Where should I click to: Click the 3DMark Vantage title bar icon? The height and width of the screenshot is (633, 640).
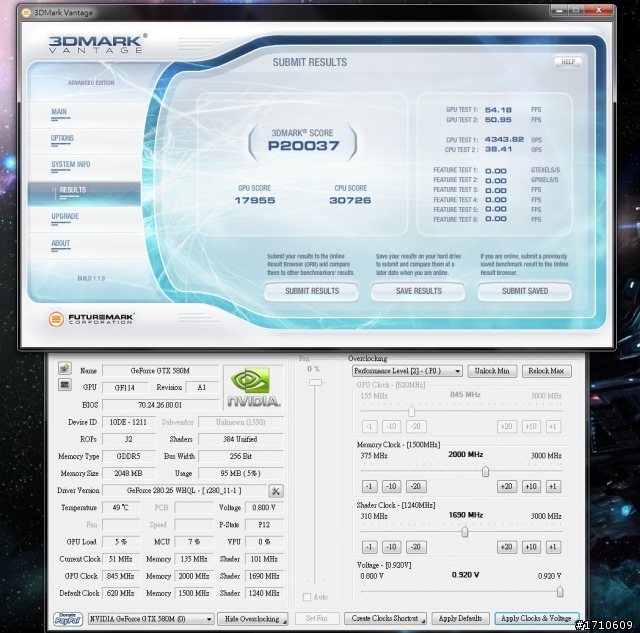point(26,13)
